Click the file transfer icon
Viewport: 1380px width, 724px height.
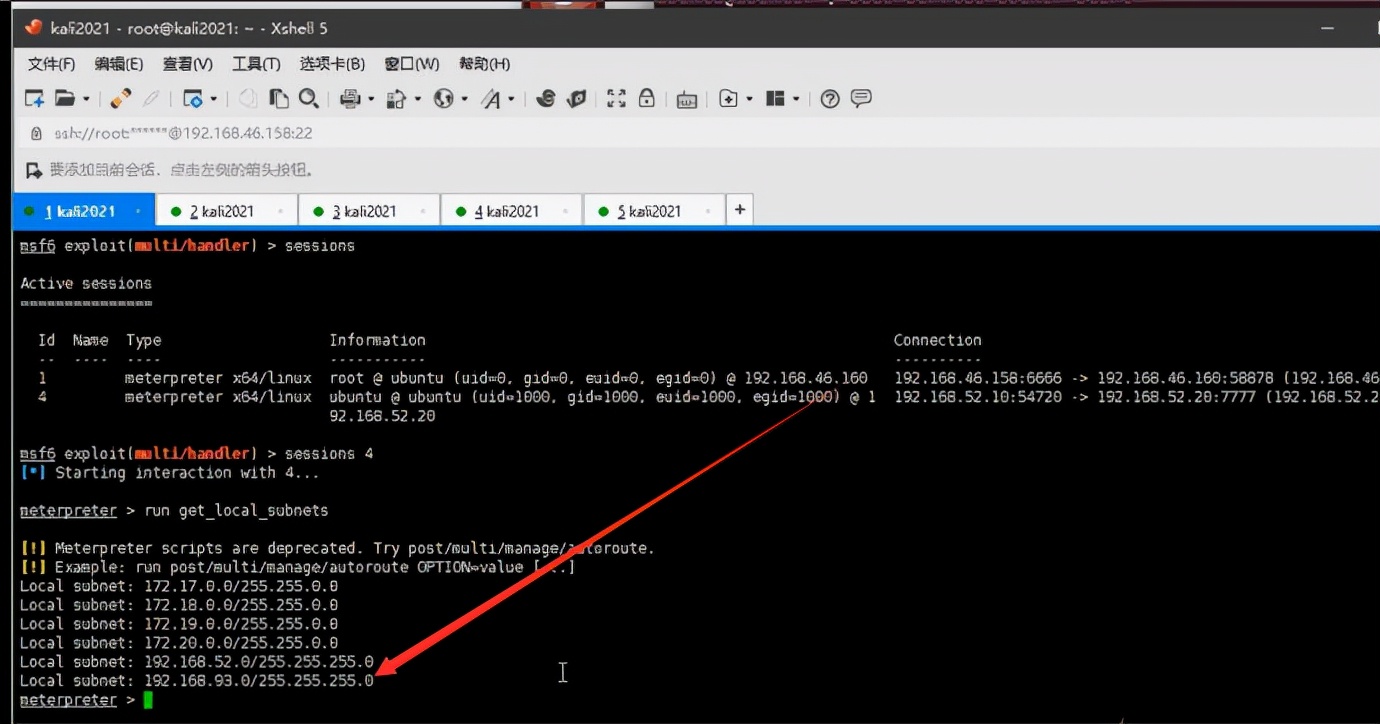[397, 98]
